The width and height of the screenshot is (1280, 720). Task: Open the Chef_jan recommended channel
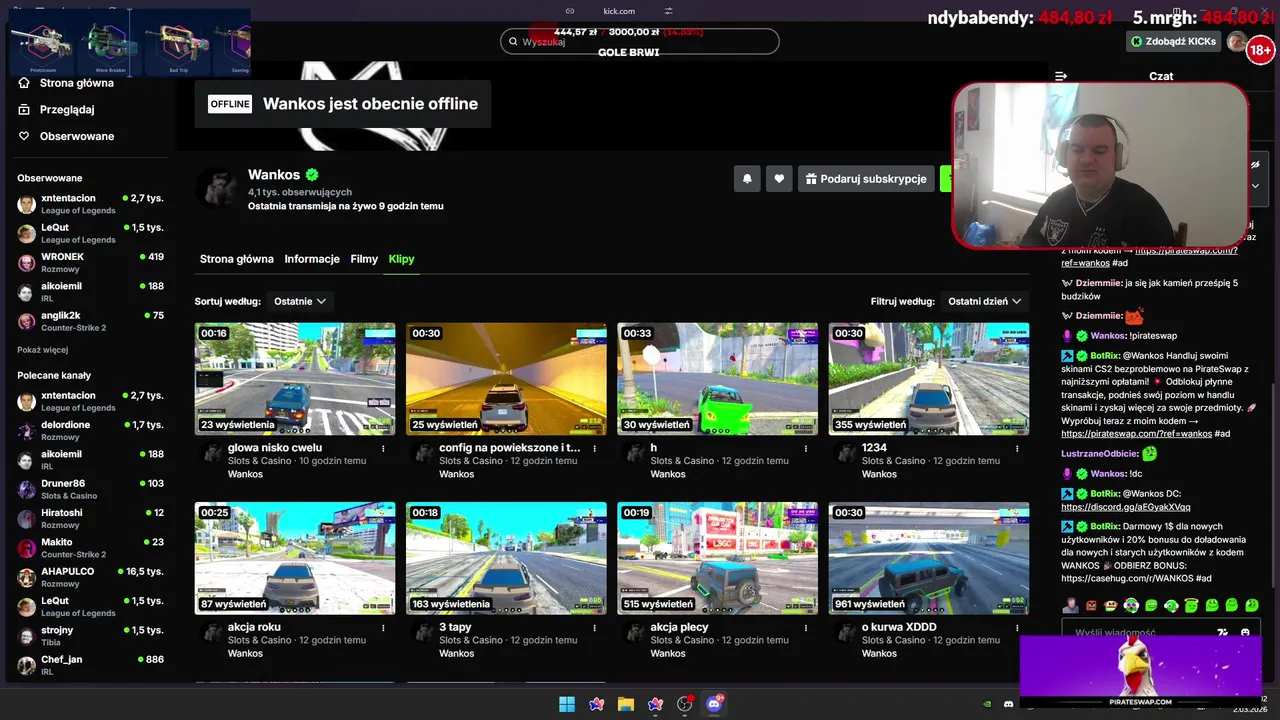coord(90,665)
